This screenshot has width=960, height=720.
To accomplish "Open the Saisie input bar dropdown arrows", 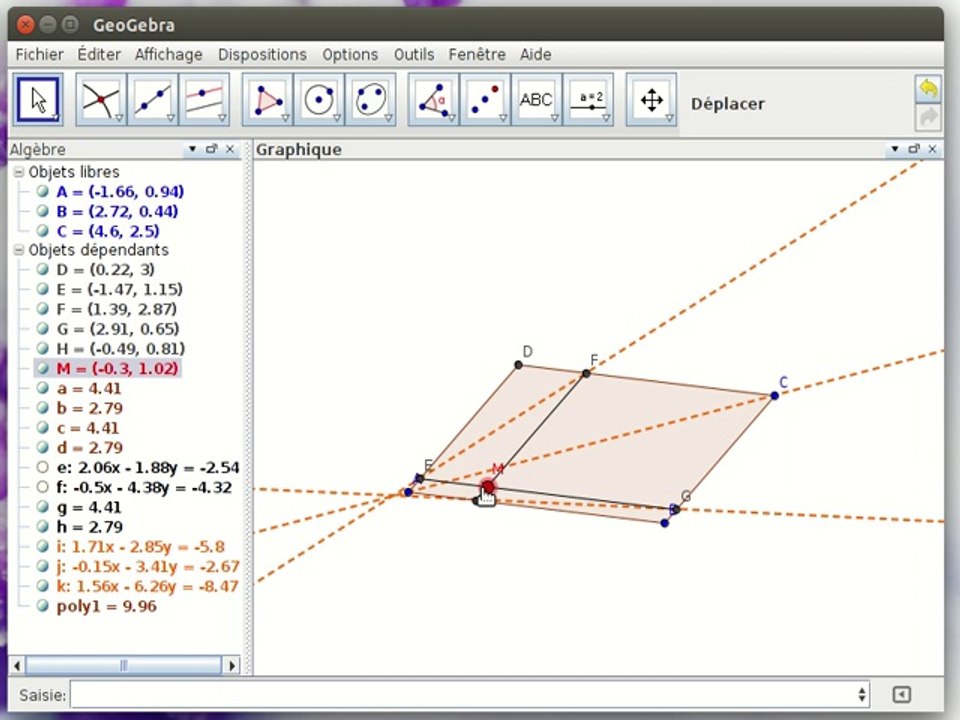I will click(x=861, y=694).
